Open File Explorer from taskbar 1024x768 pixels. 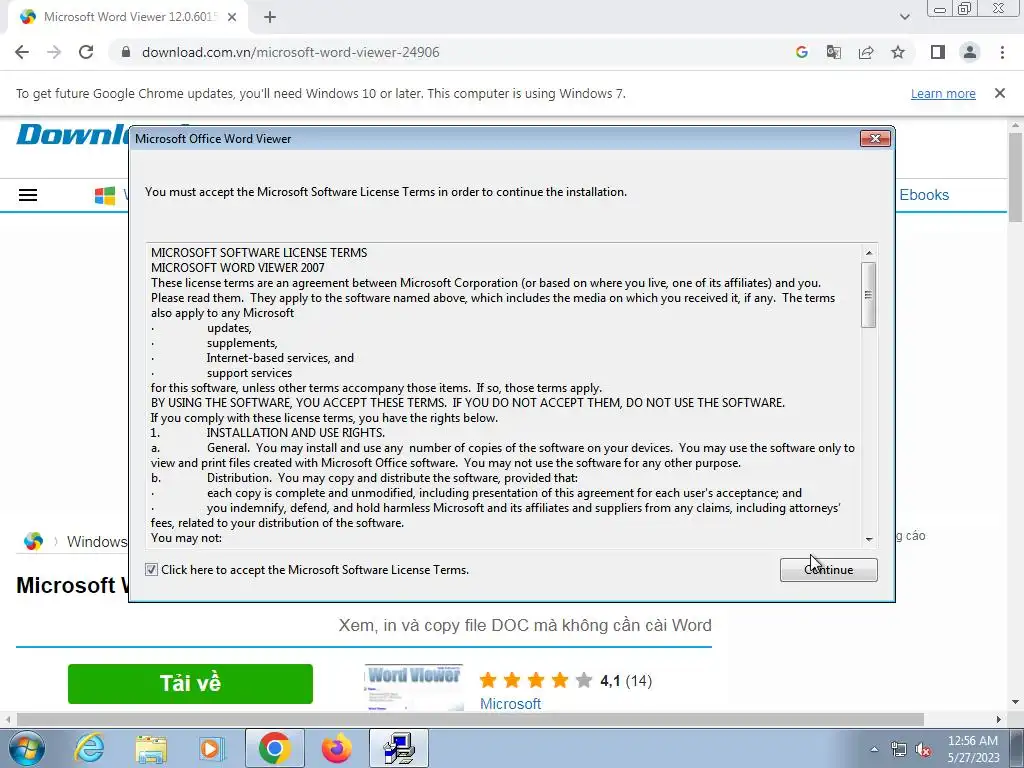[x=151, y=748]
